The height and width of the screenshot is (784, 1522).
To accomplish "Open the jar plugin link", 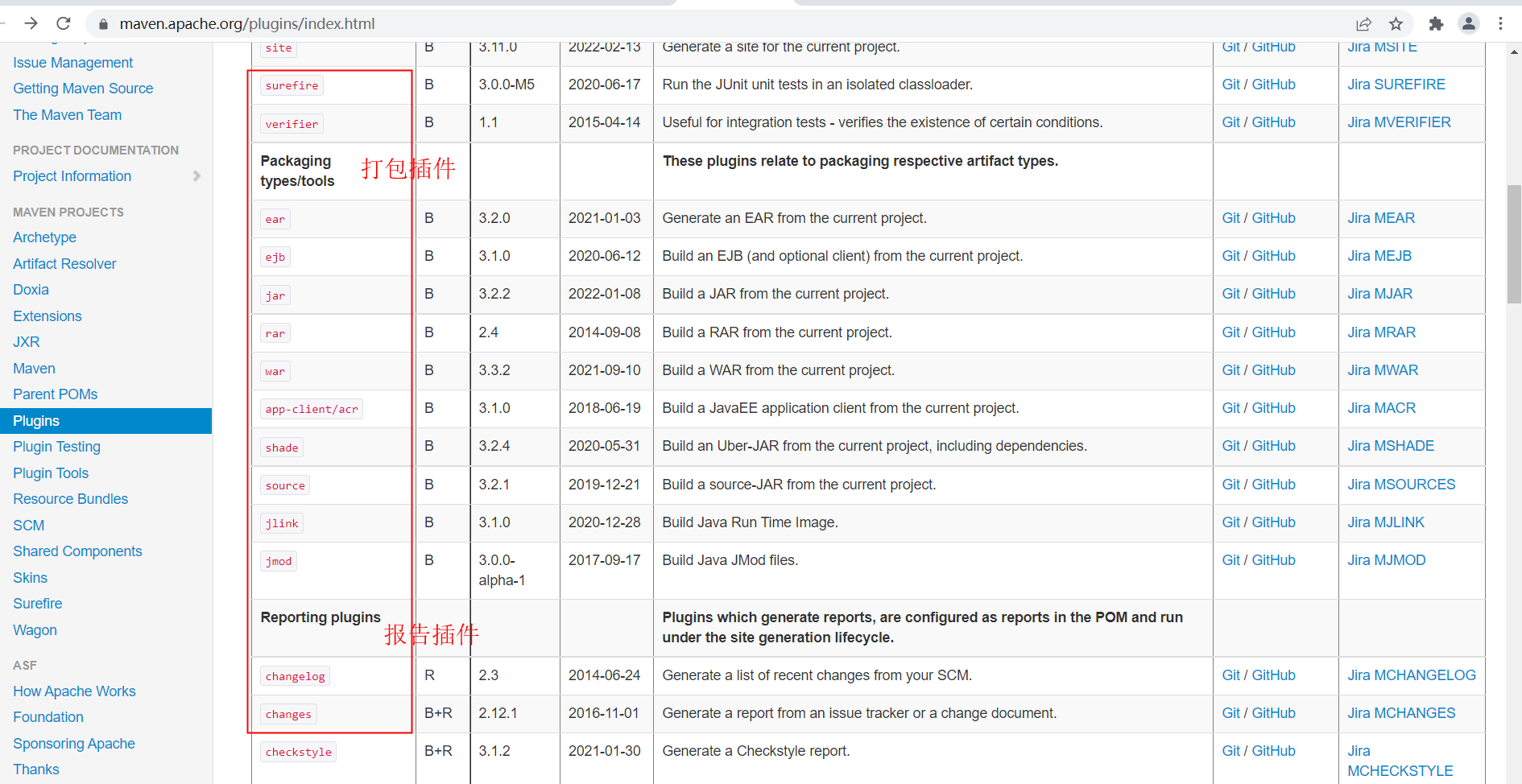I will [275, 295].
